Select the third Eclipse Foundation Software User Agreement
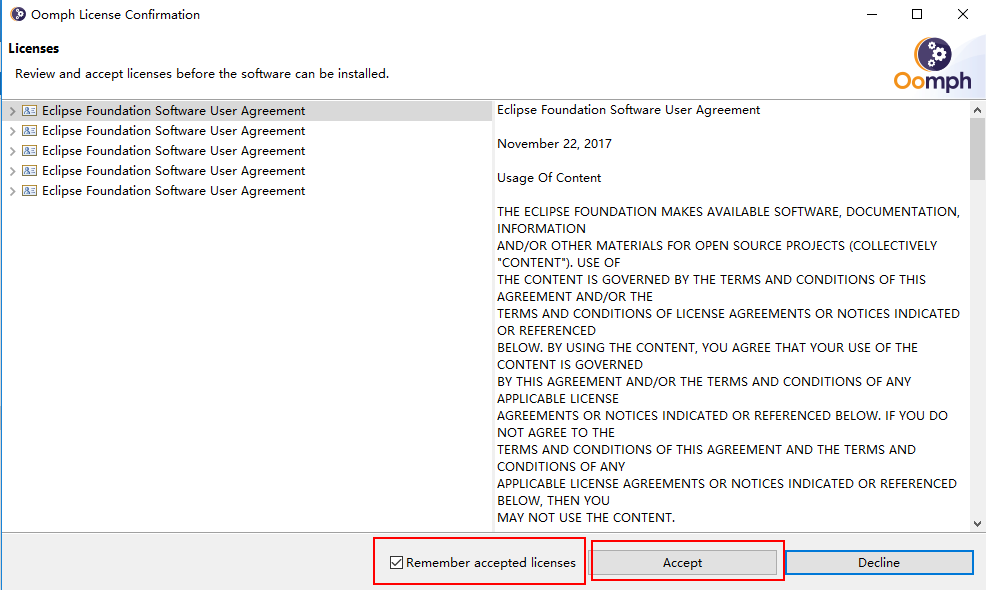The width and height of the screenshot is (986, 590). coord(174,151)
